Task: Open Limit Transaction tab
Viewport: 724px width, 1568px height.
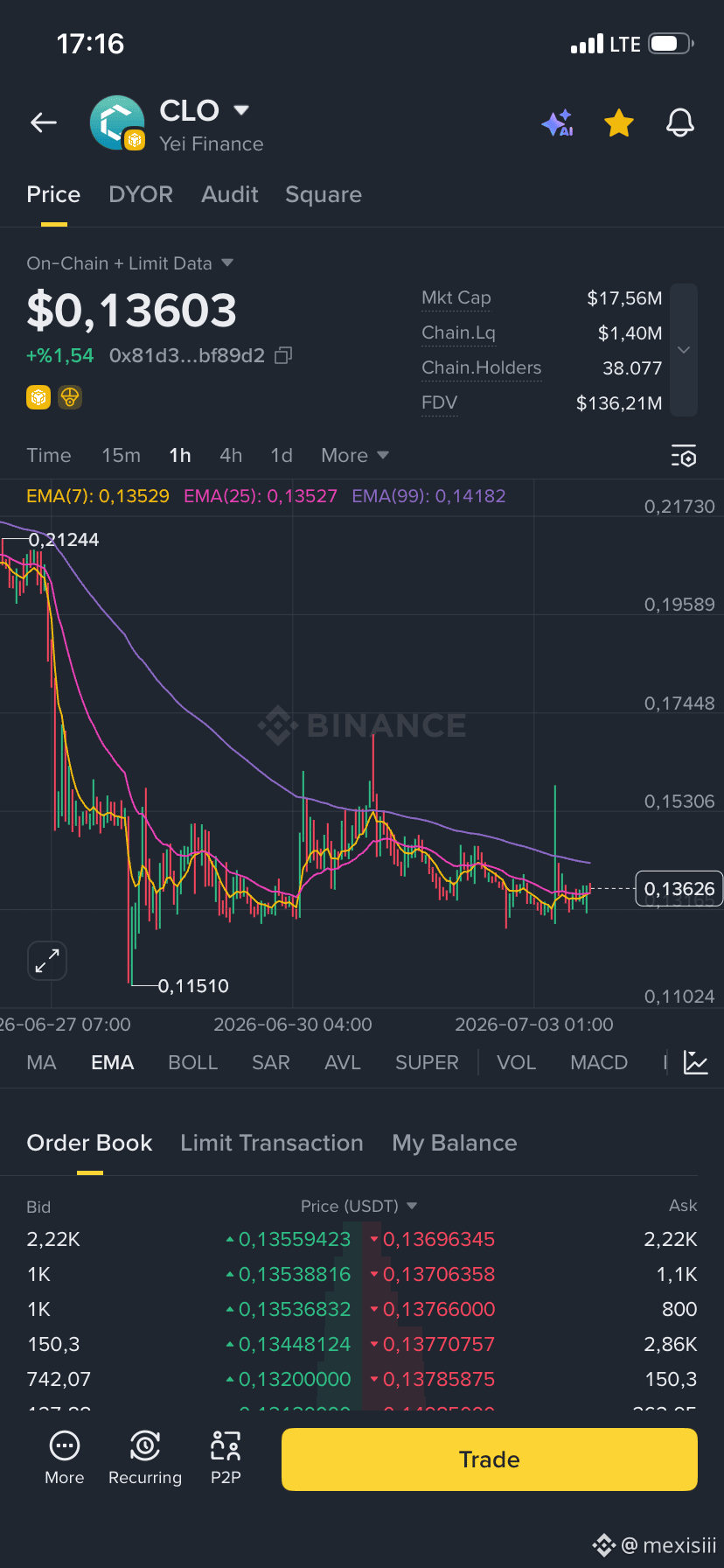Action: click(272, 1143)
